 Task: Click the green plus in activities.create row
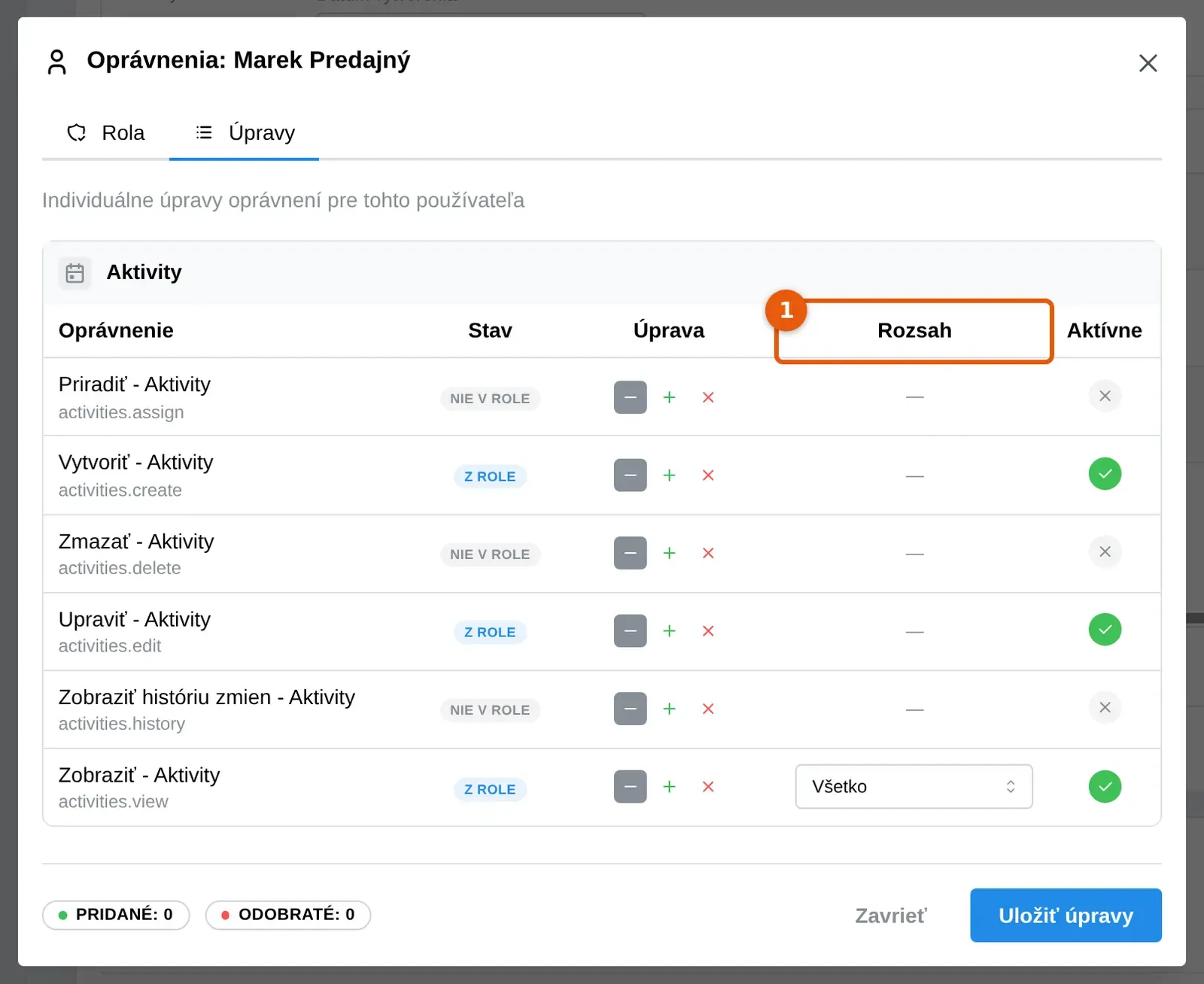669,475
